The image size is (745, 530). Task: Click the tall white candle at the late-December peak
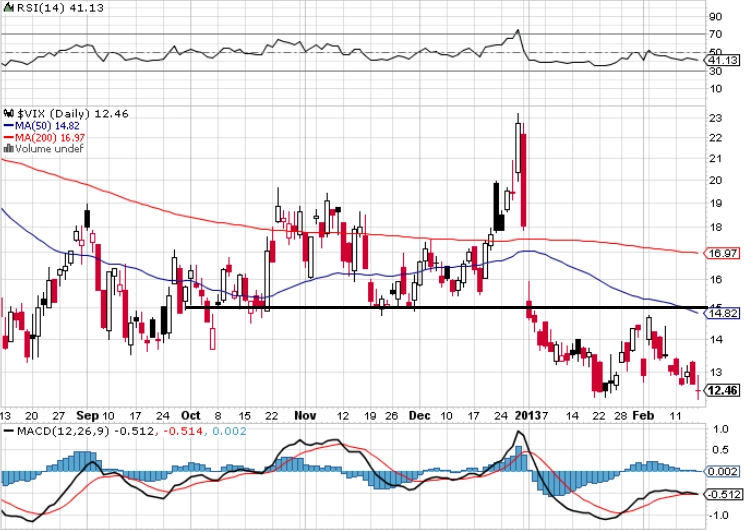coord(518,147)
